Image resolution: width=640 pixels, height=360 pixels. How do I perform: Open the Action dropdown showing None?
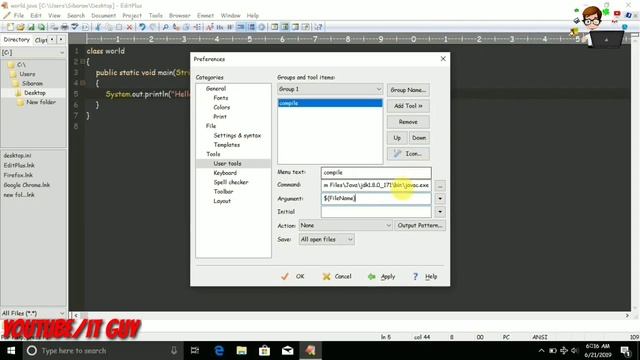[x=346, y=225]
